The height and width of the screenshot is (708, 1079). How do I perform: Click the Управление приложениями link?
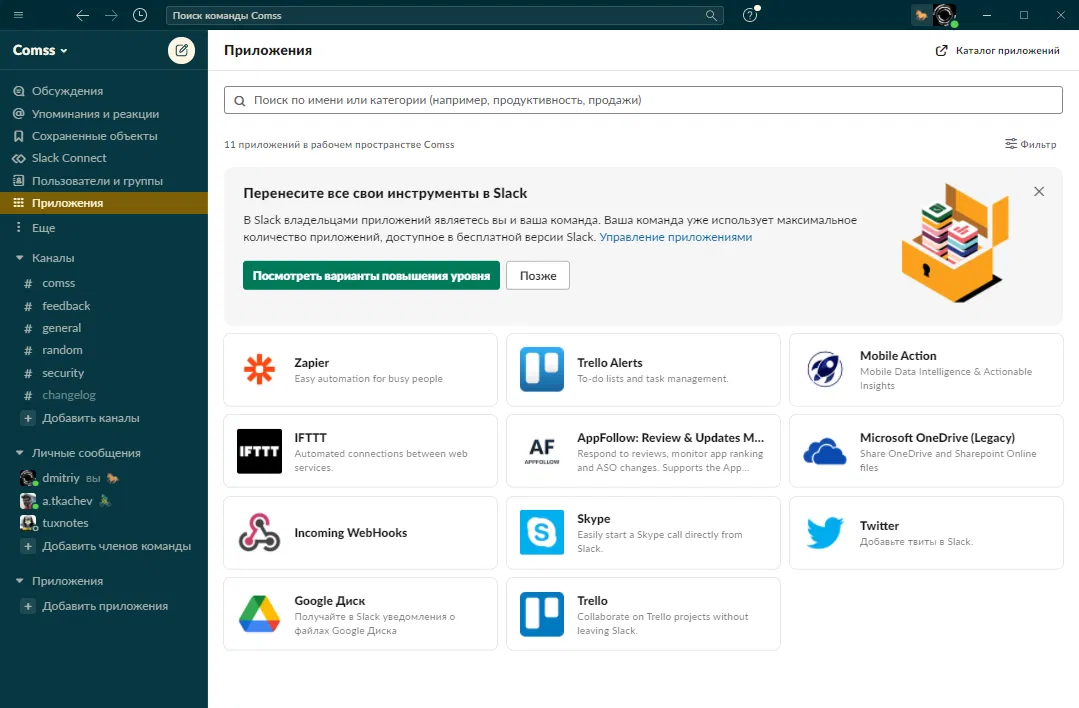click(675, 237)
